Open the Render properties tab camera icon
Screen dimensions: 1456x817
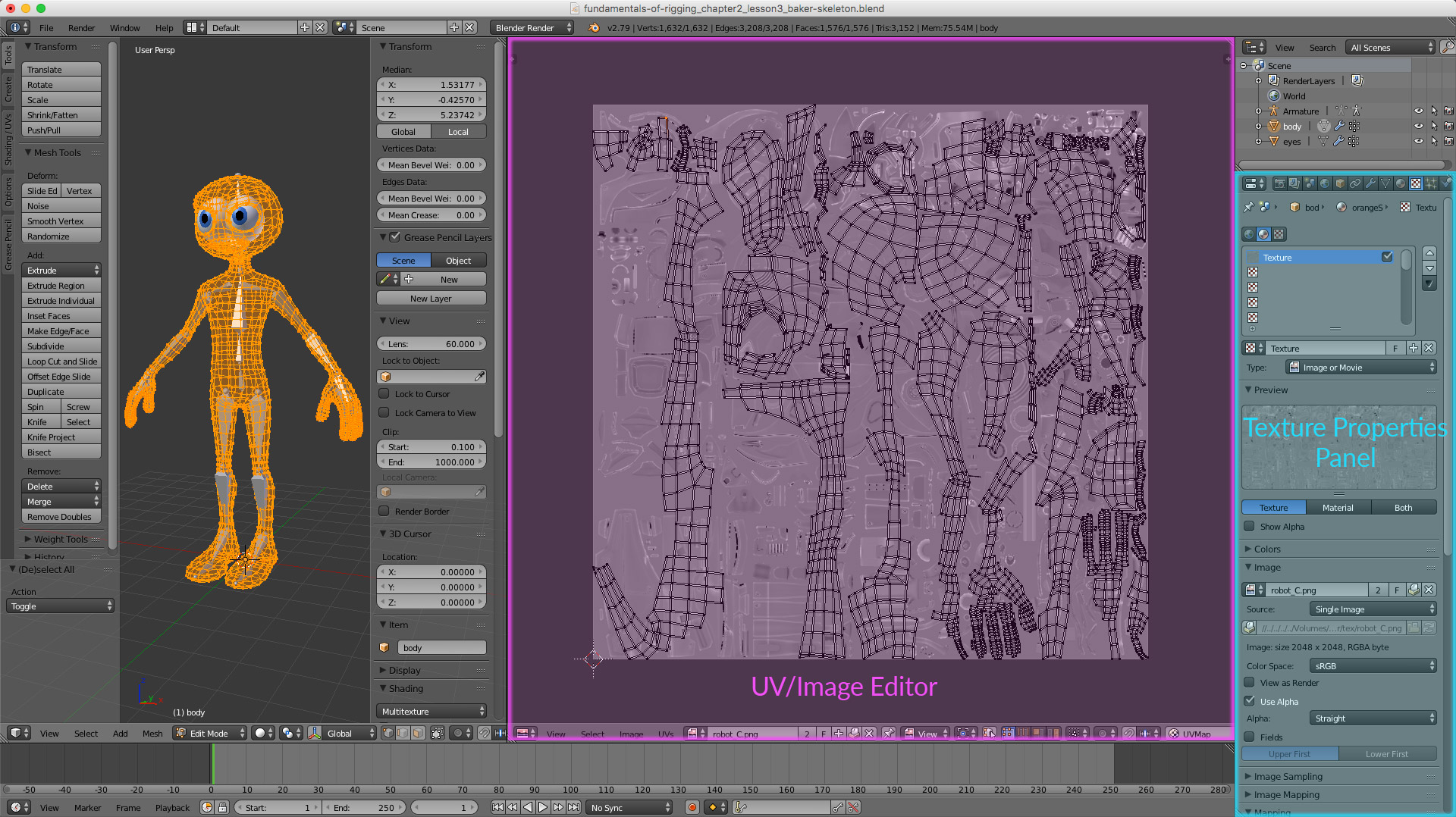point(1279,183)
